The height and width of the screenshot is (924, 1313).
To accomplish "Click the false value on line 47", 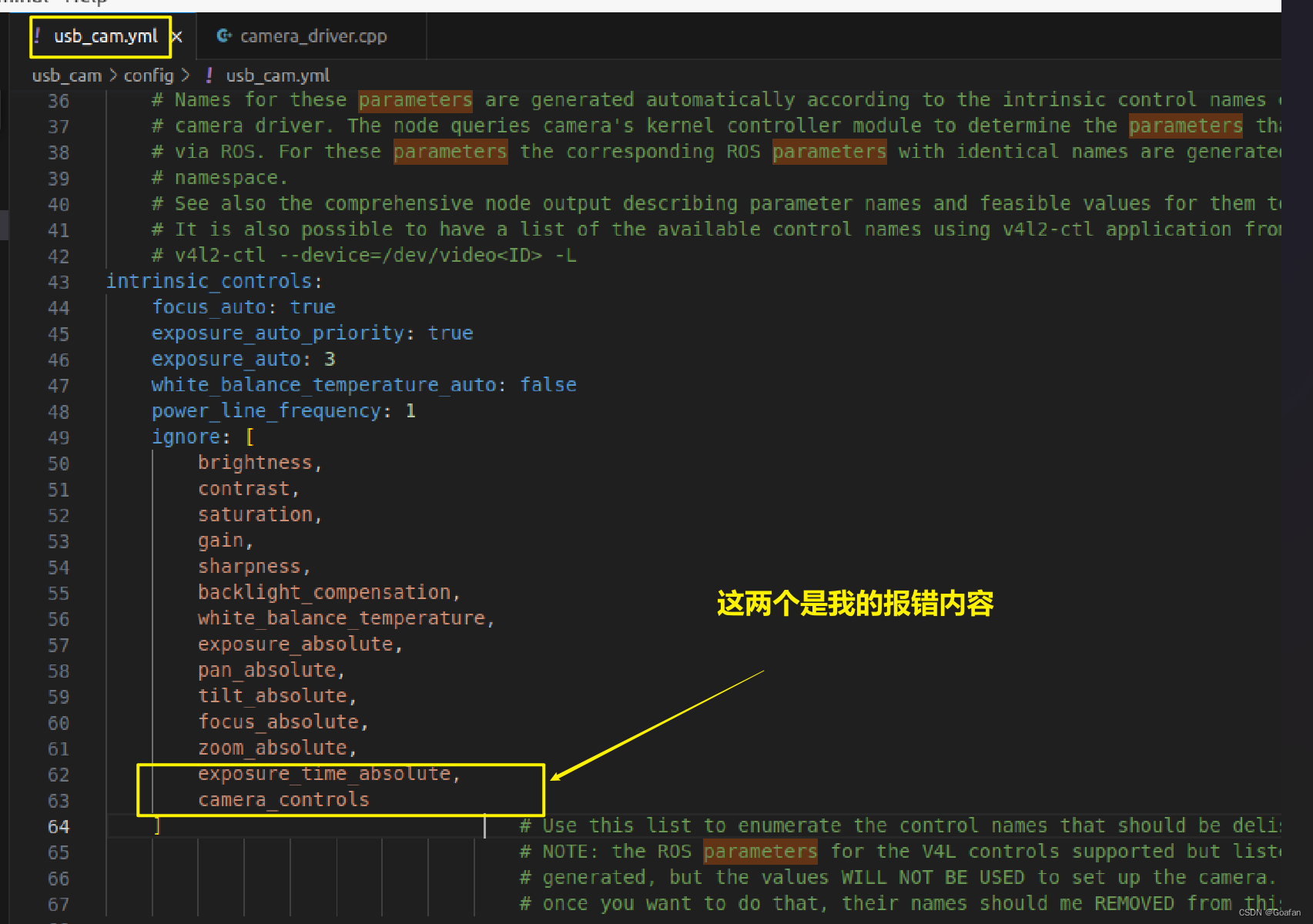I will pos(548,385).
